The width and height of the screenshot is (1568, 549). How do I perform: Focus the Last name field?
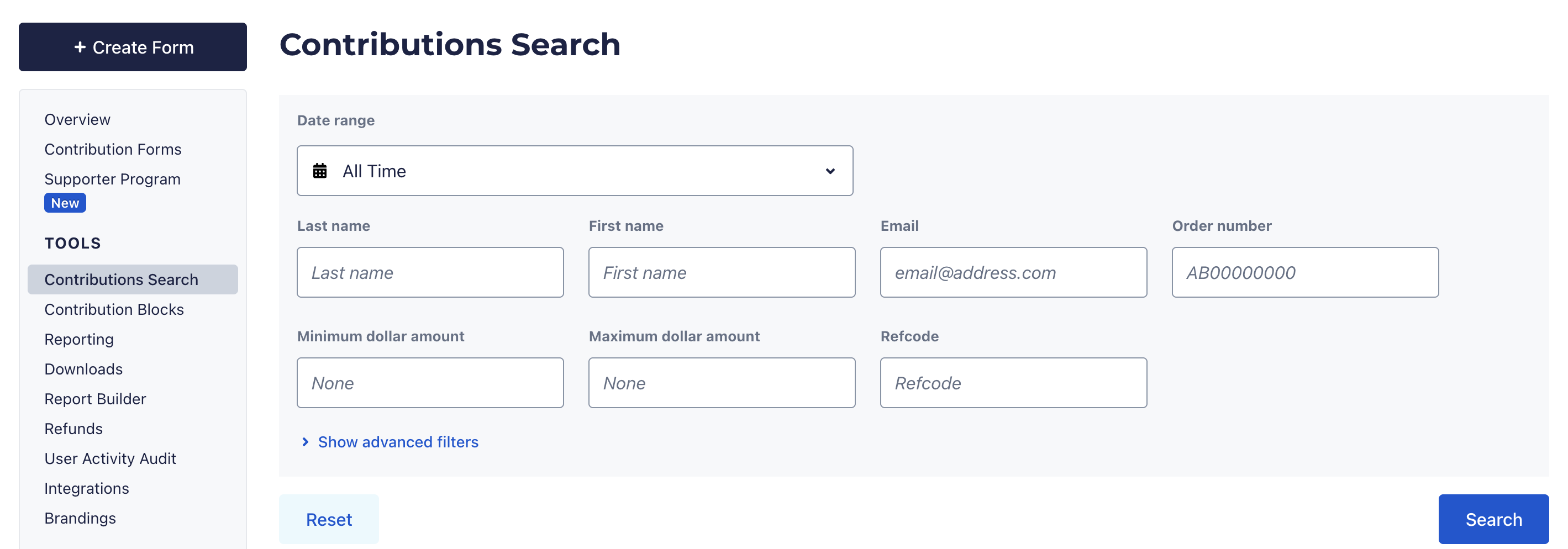430,273
